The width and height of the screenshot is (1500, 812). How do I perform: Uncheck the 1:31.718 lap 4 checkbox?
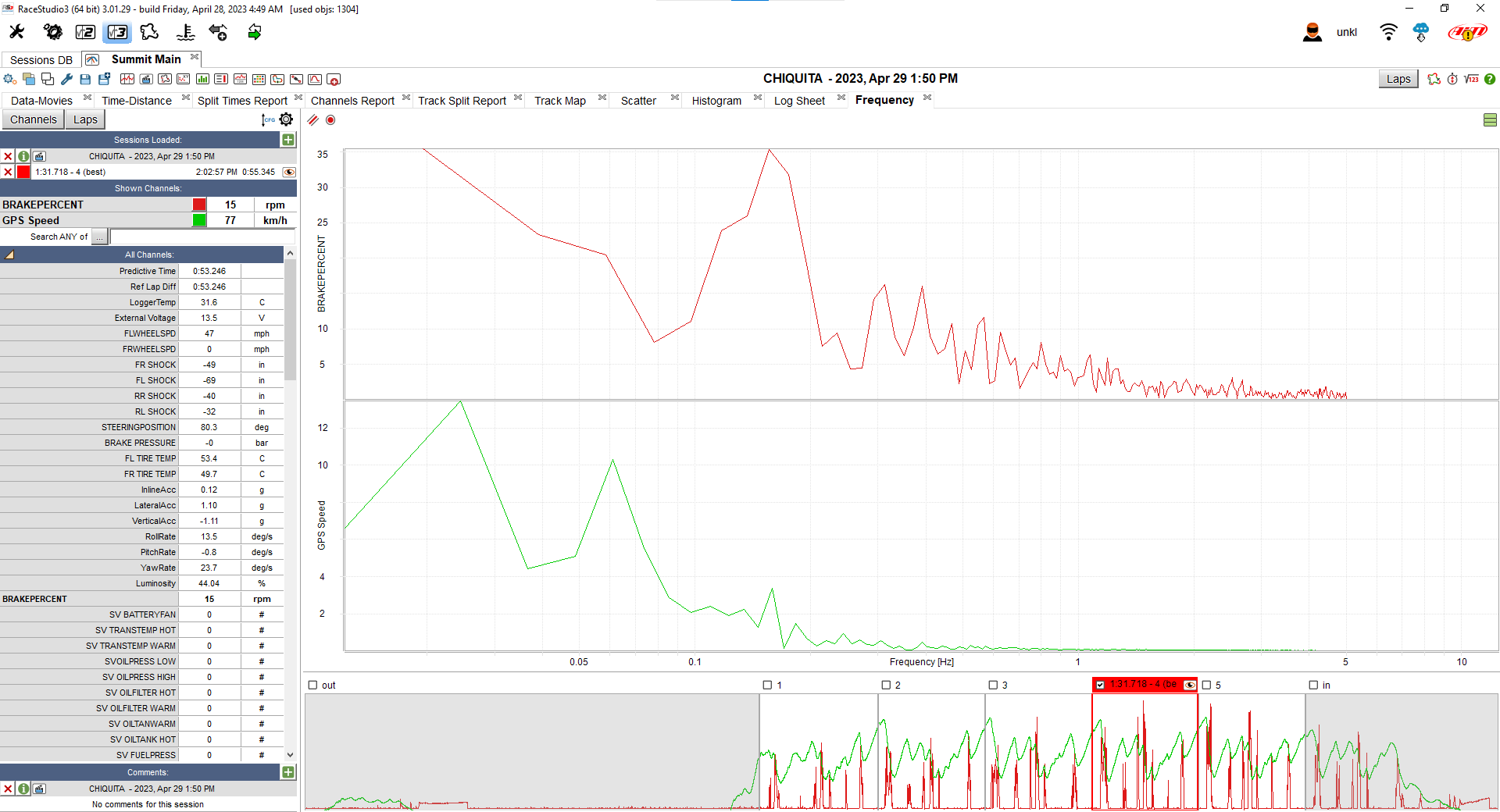[1100, 685]
